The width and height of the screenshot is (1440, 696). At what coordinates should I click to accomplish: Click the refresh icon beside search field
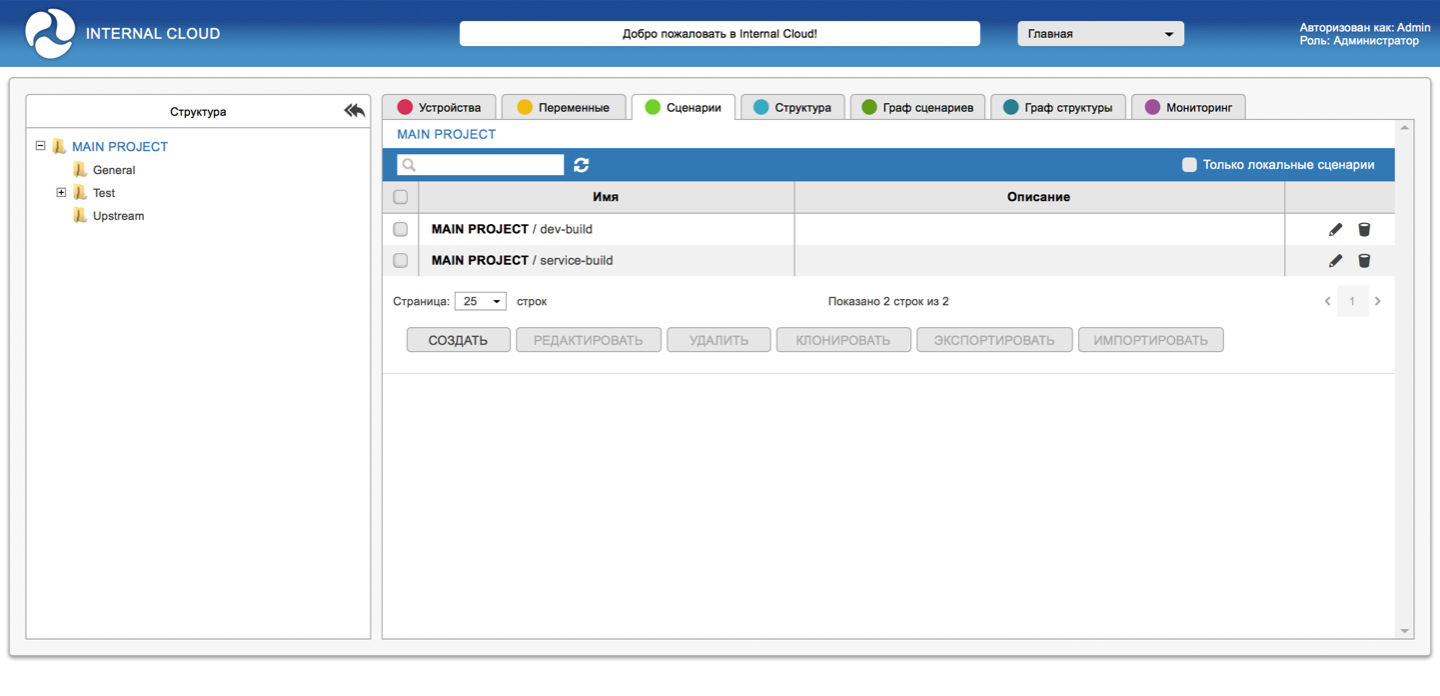point(581,165)
